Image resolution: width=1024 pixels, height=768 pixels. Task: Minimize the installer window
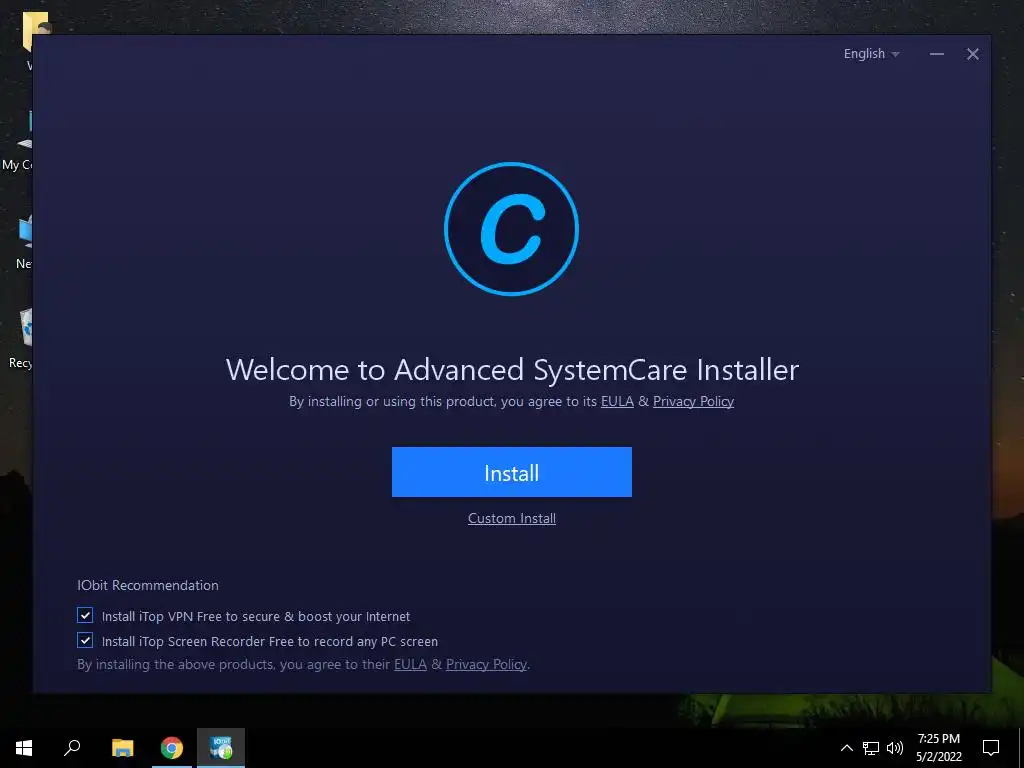coord(936,54)
